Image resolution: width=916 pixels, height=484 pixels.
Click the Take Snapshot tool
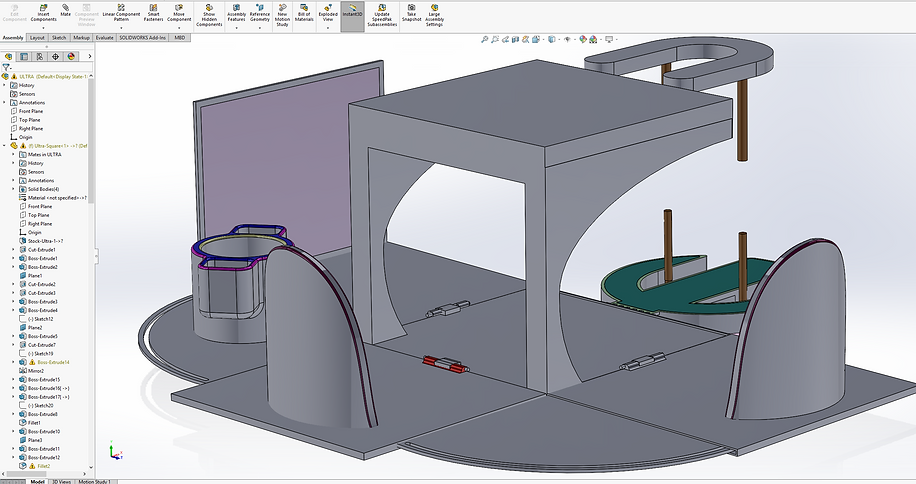click(x=411, y=13)
